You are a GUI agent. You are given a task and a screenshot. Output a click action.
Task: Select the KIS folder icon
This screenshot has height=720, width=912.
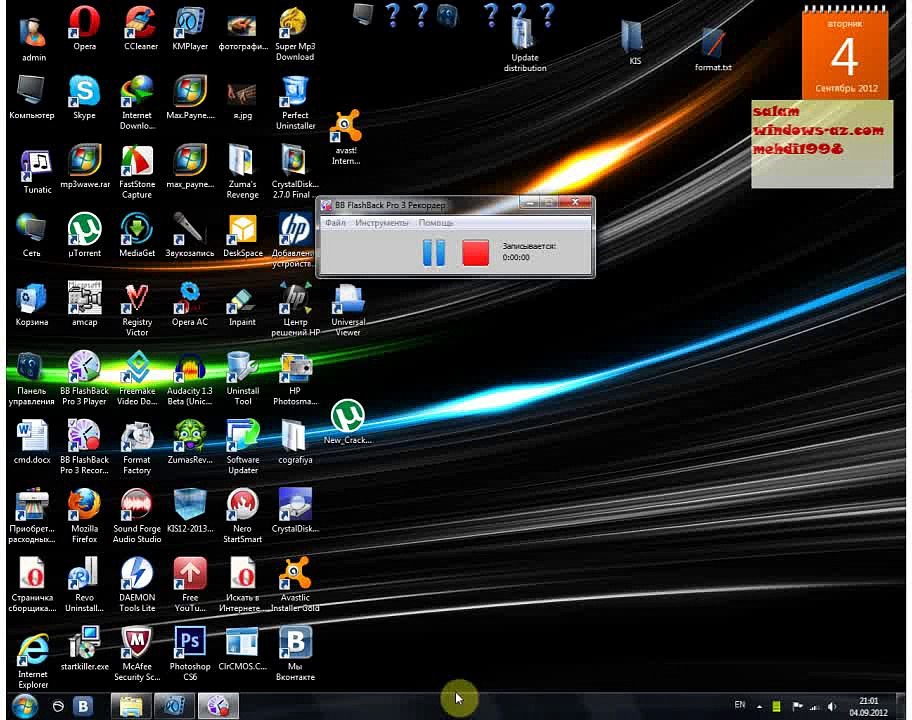(x=634, y=42)
